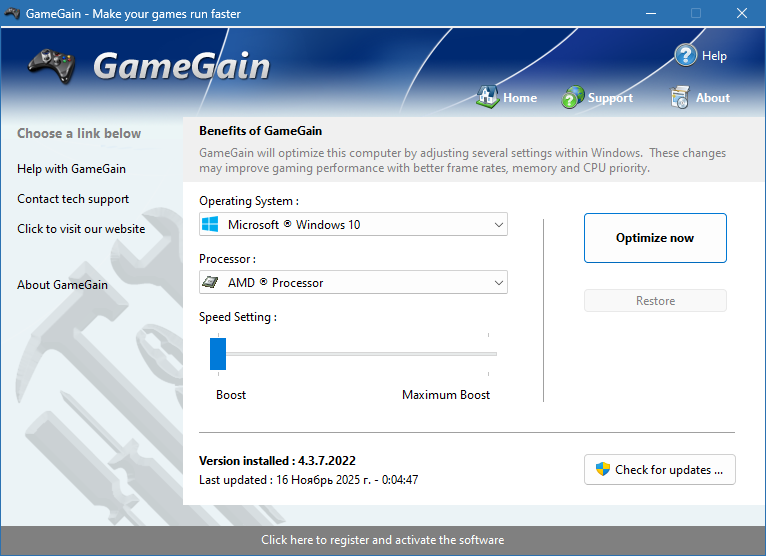The width and height of the screenshot is (766, 556).
Task: Click the Benefits of GameGain heading
Action: (x=260, y=131)
